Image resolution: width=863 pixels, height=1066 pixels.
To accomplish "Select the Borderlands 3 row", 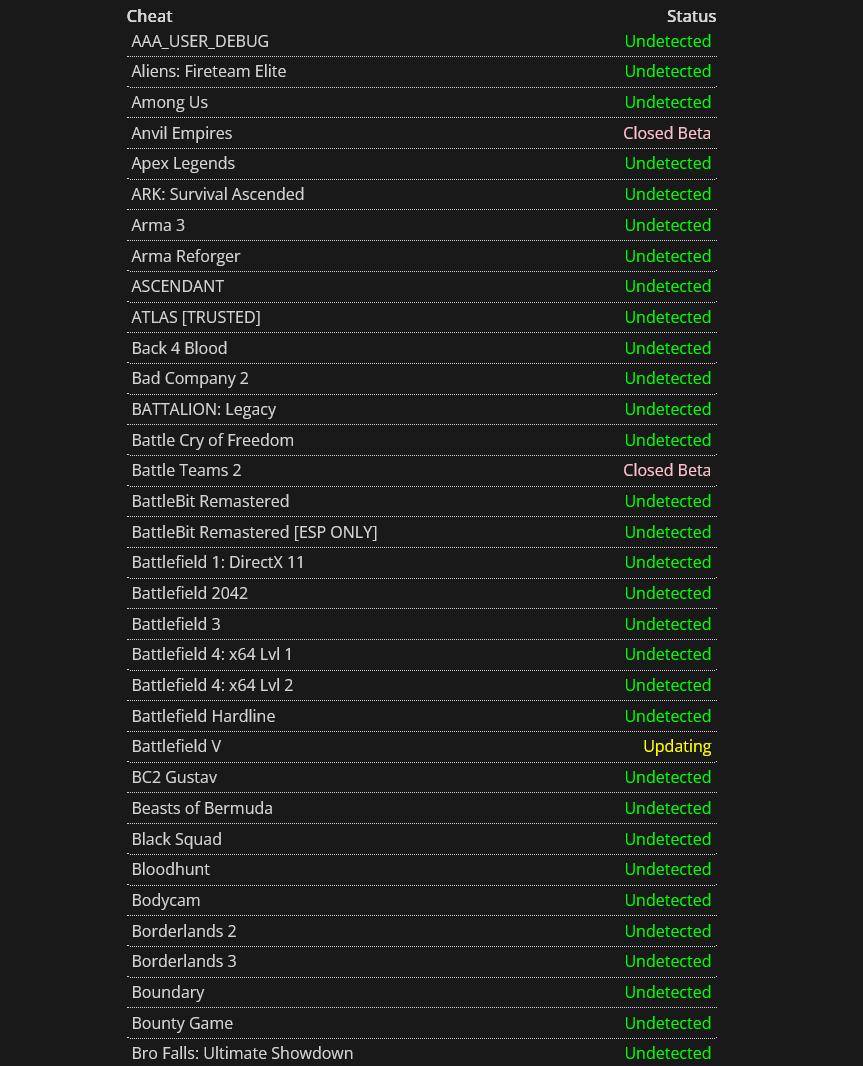I will (x=422, y=961).
